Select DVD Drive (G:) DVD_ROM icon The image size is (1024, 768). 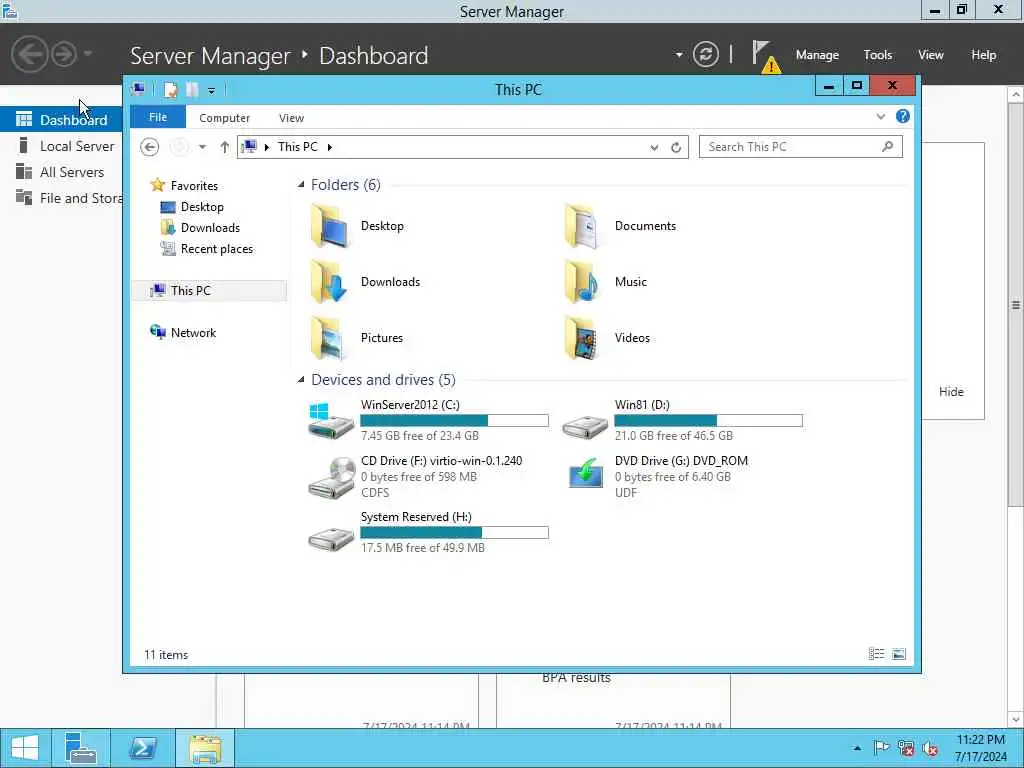click(x=585, y=473)
